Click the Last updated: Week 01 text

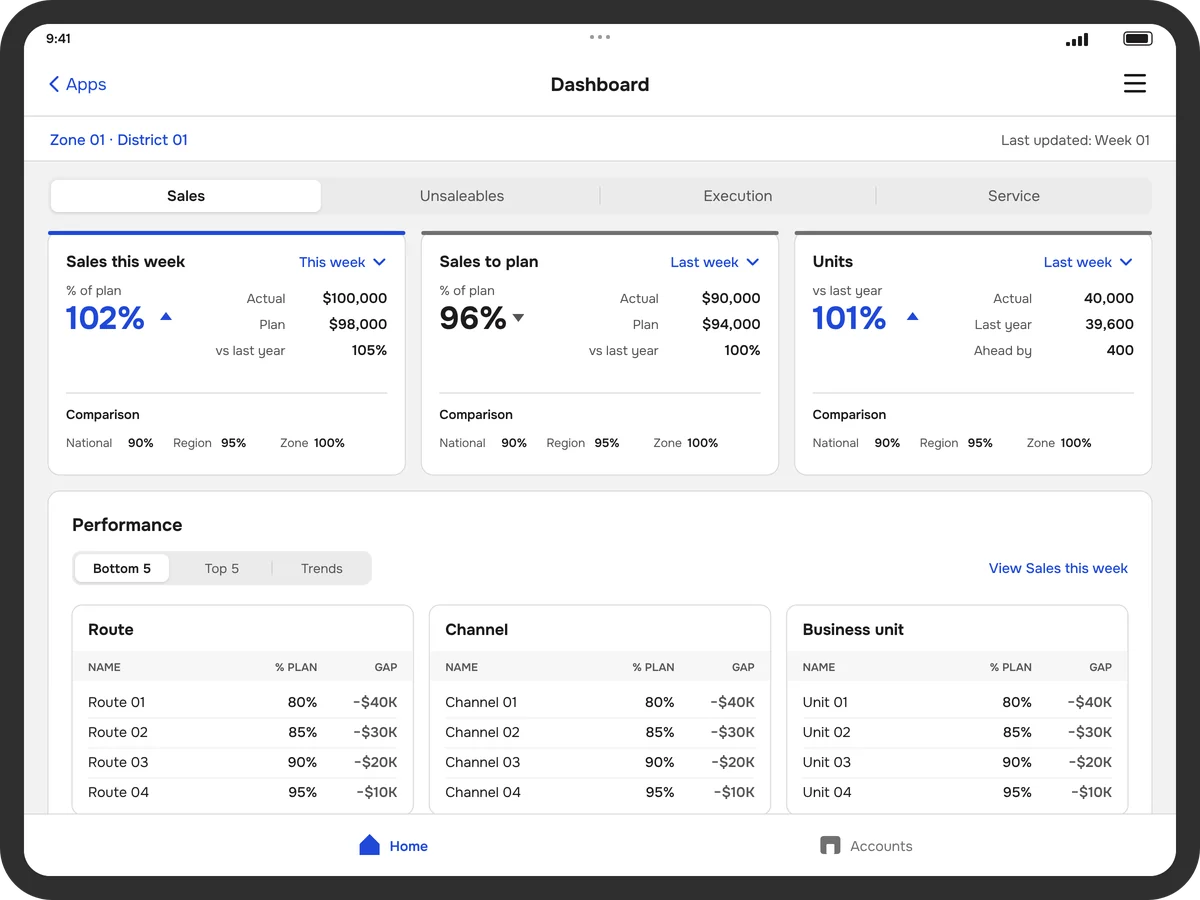click(1075, 140)
